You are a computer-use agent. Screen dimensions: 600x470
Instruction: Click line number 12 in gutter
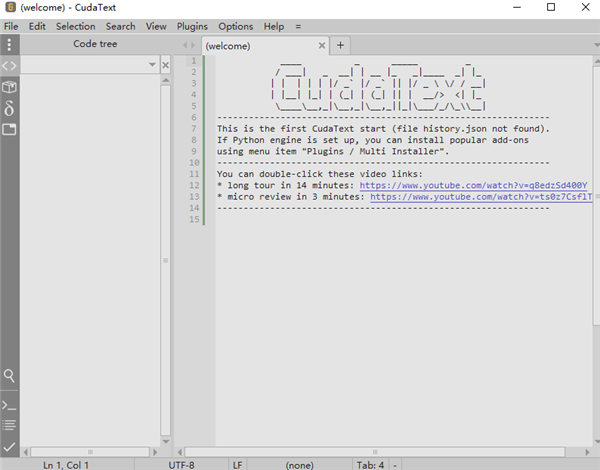(194, 186)
